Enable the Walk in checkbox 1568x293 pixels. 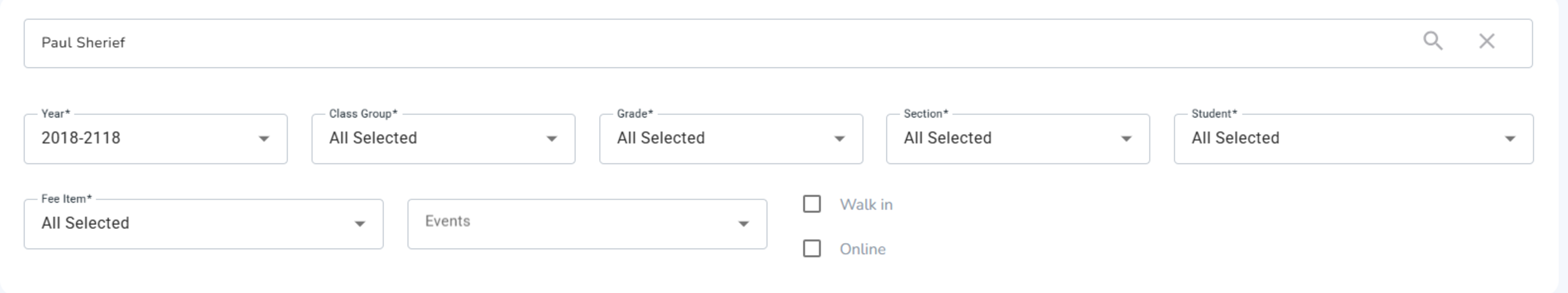click(x=811, y=204)
